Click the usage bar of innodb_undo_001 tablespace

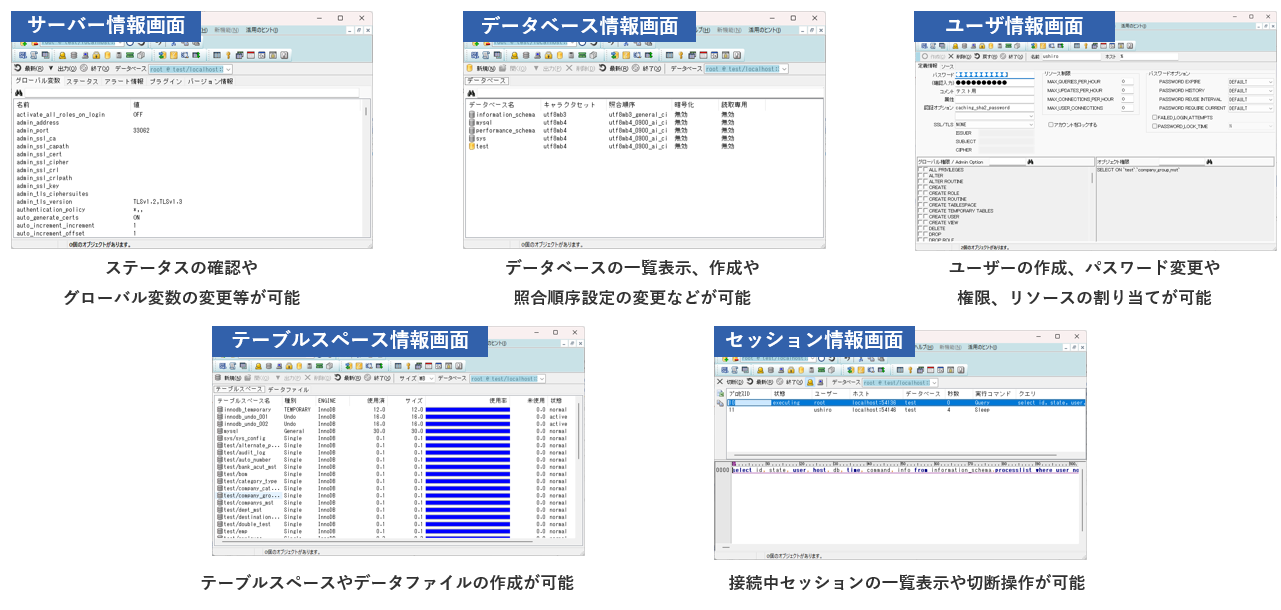[x=469, y=417]
